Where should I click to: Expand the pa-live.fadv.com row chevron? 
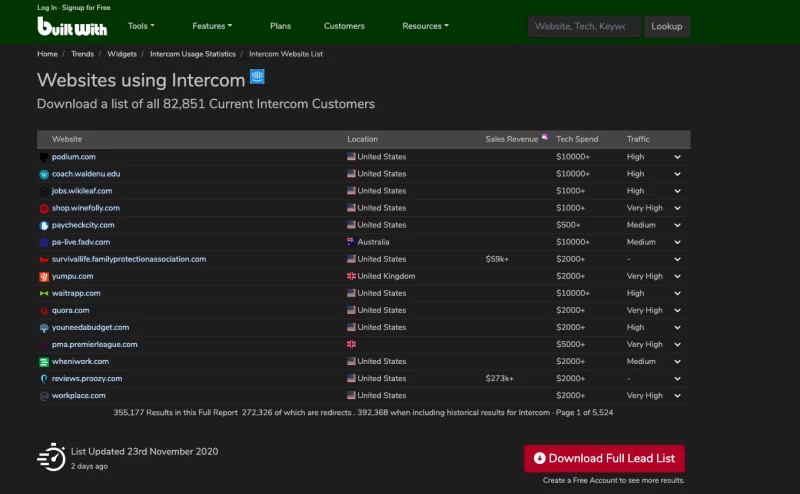(677, 242)
